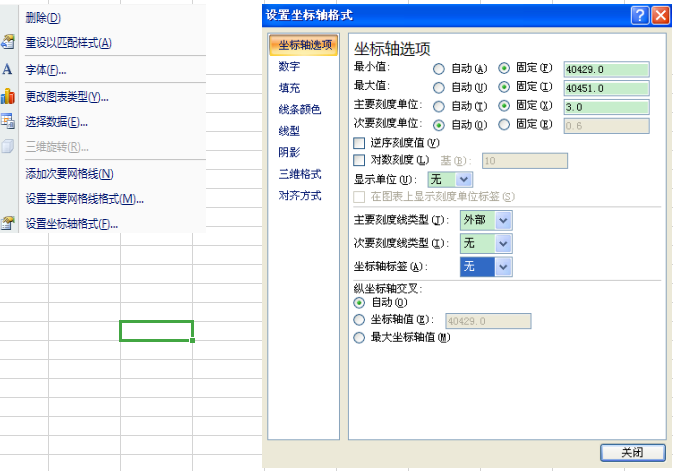Open 设置坐标轴格式(F)... menu entry
Image resolution: width=673 pixels, height=471 pixels.
click(72, 224)
